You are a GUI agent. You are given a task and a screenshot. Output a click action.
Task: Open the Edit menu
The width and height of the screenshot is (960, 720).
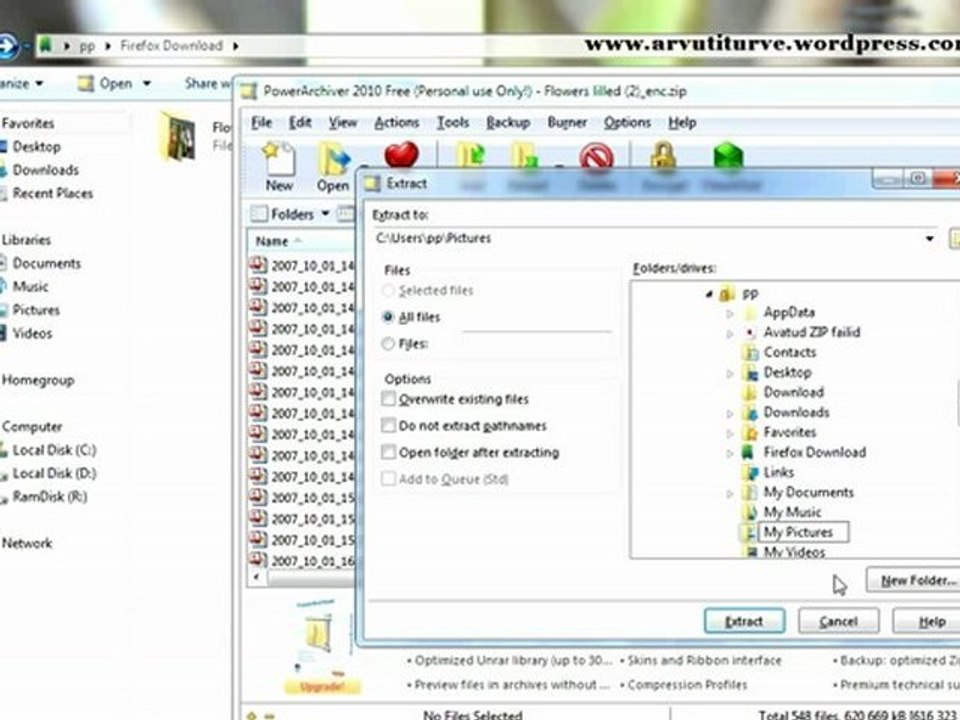tap(300, 122)
